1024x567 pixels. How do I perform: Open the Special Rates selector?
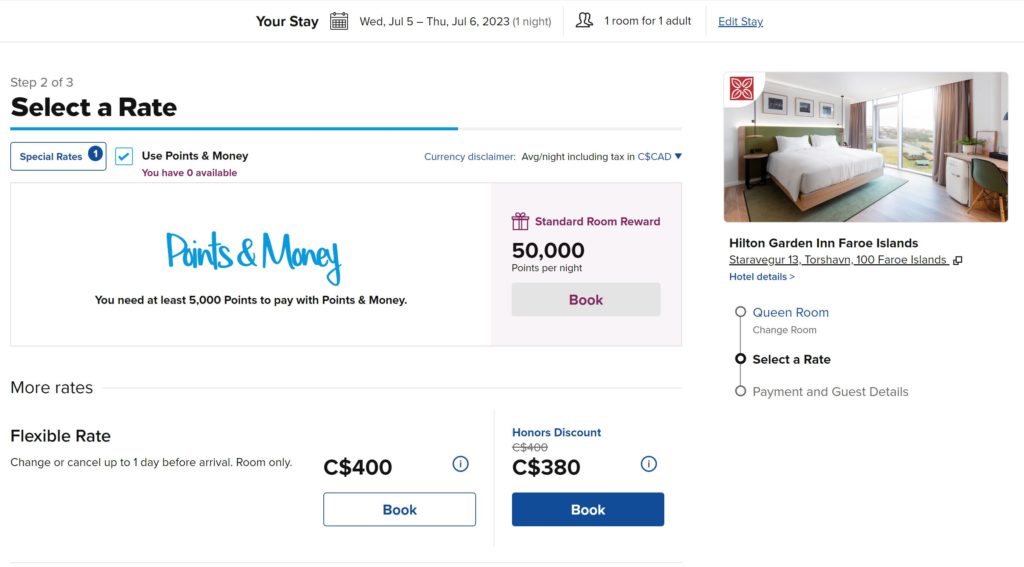51,157
